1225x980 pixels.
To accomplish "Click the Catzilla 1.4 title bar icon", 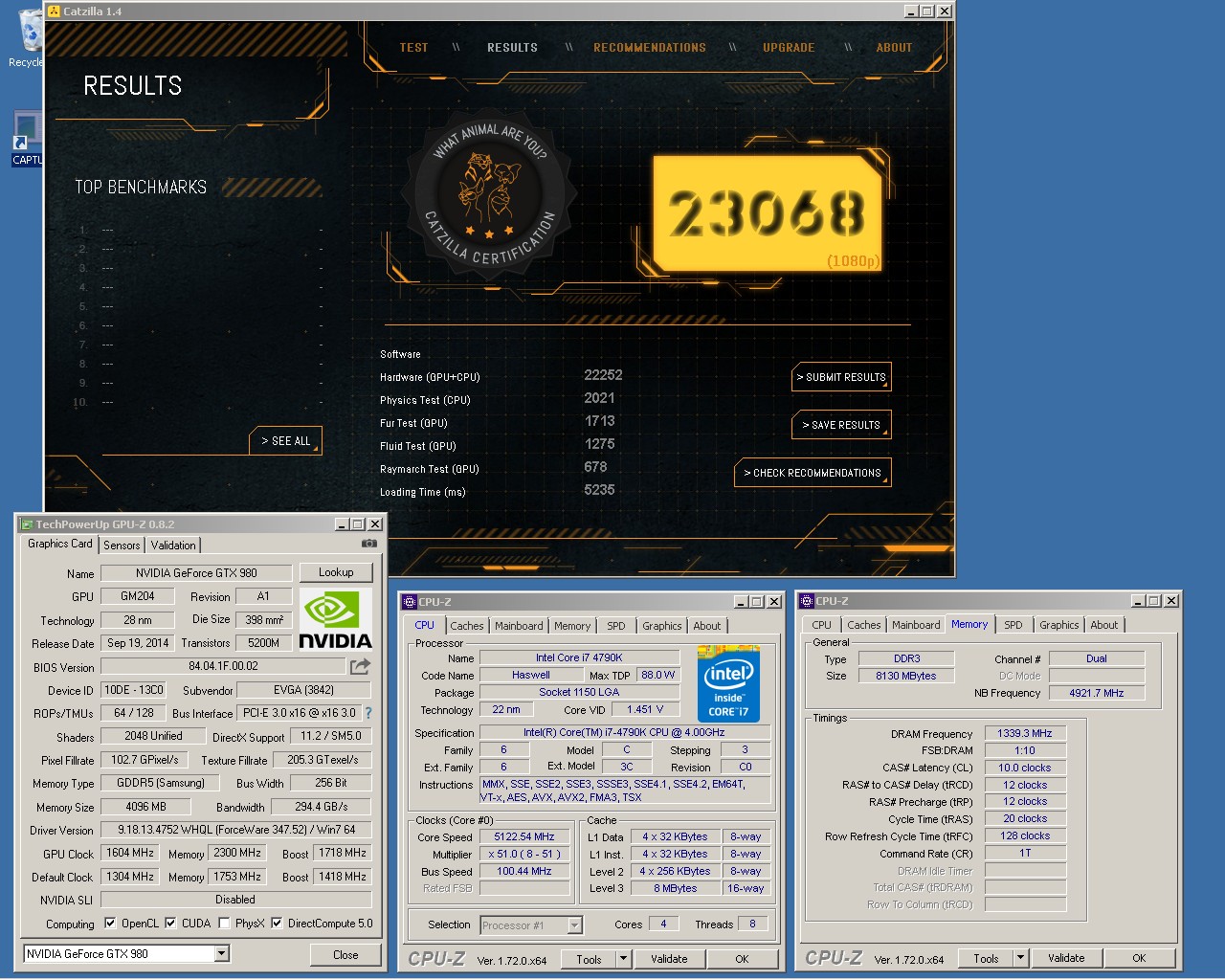I will [x=54, y=11].
